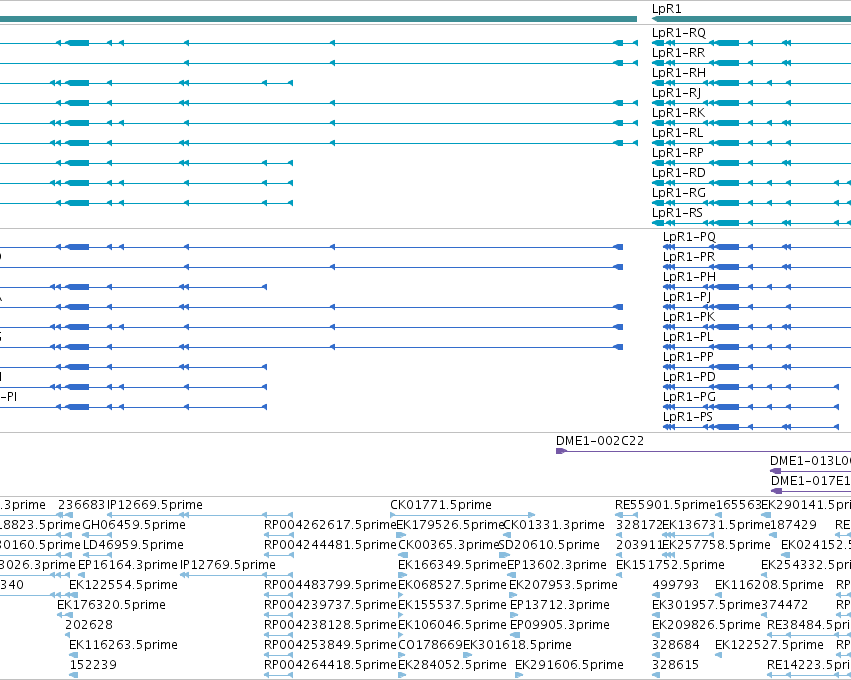
Task: Click the LpR1-RS transcript label
Action: pyautogui.click(x=677, y=213)
